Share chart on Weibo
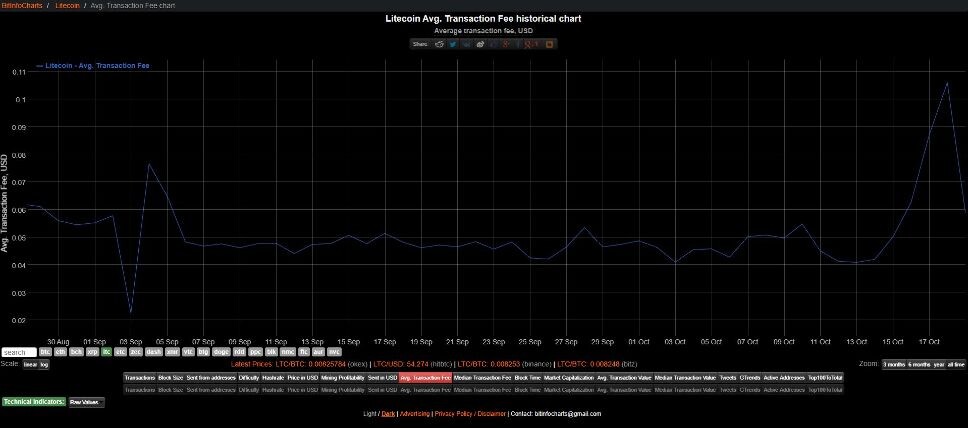The width and height of the screenshot is (968, 428). [480, 44]
